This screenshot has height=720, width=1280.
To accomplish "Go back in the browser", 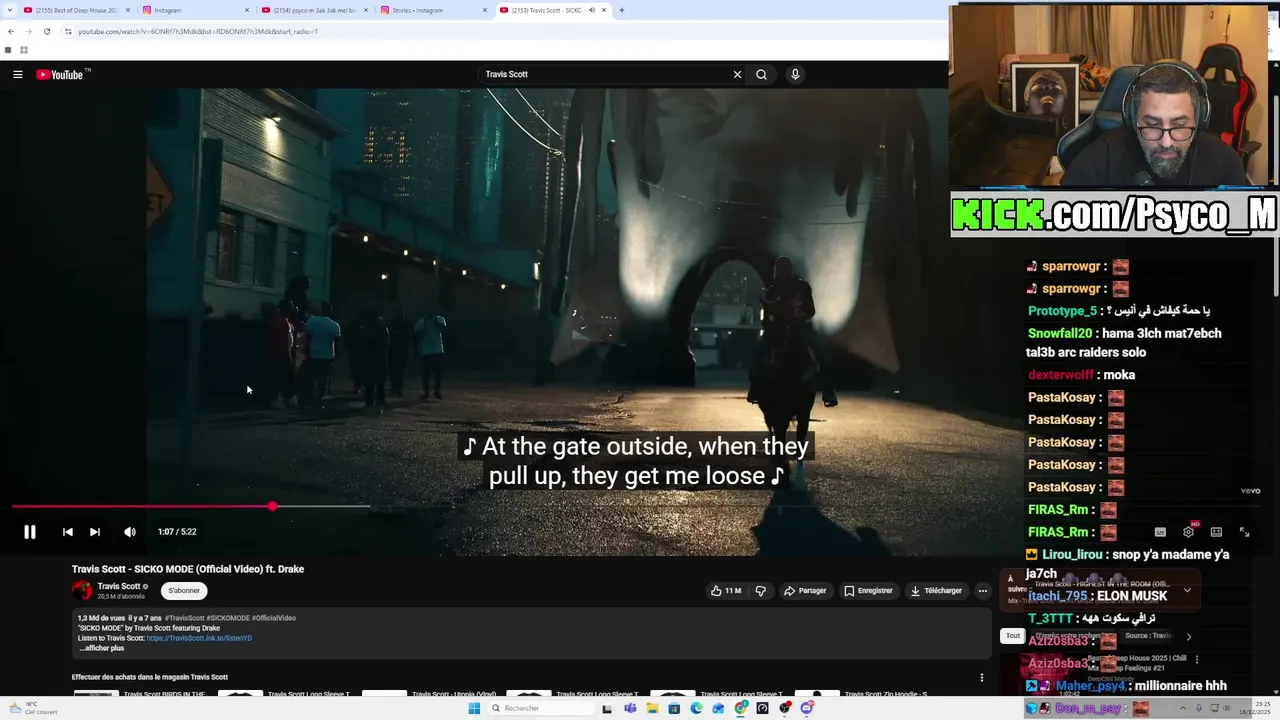I will 10,31.
